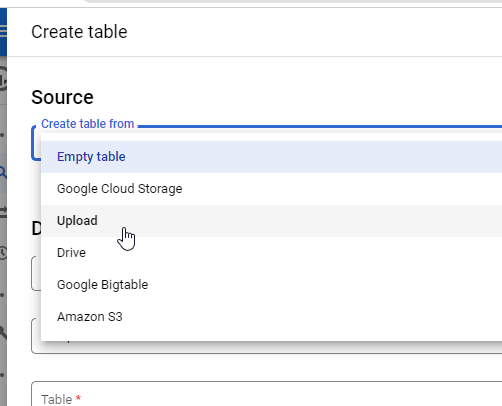Click the Source section heading

click(62, 97)
